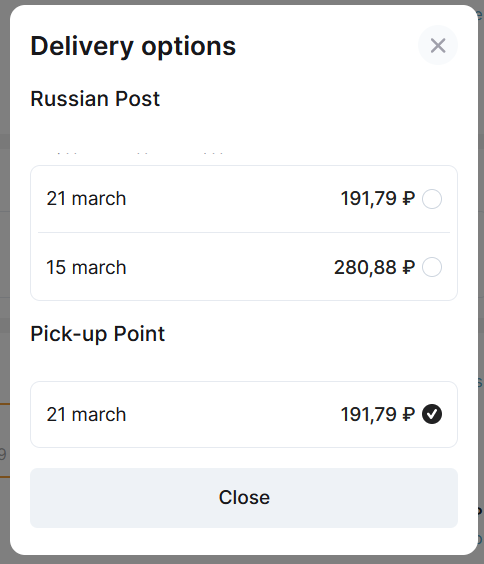Click the Pick-up Point section heading
The width and height of the screenshot is (484, 564).
click(97, 334)
